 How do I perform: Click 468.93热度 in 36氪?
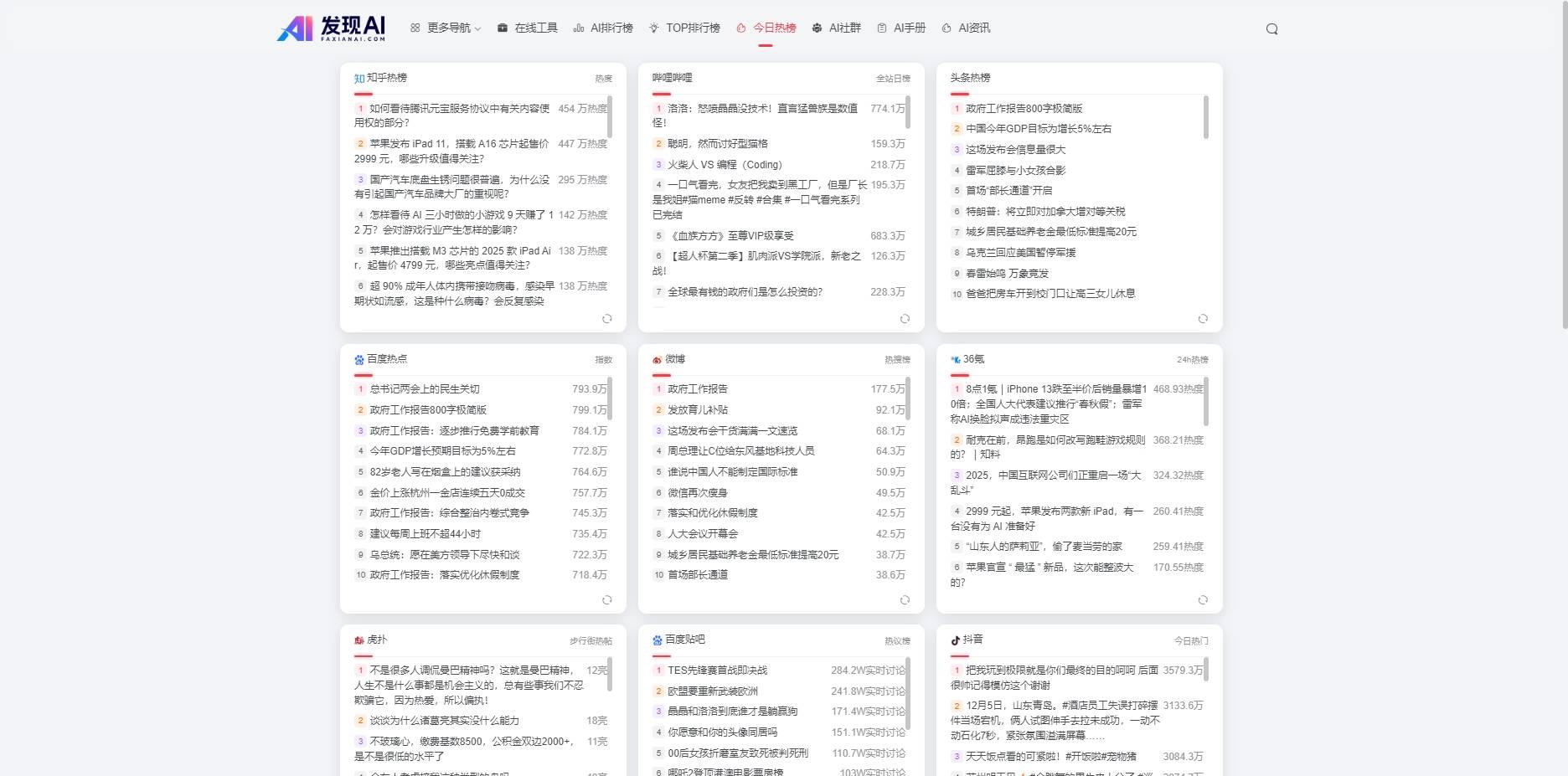[x=1179, y=389]
